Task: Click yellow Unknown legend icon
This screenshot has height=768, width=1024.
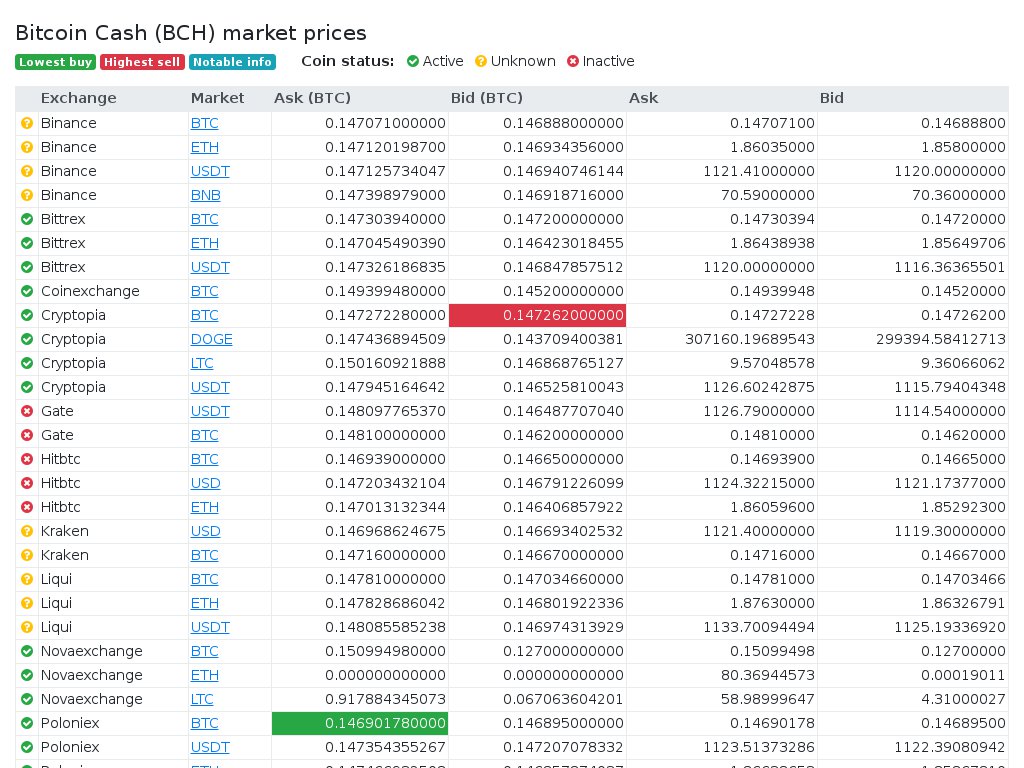Action: pyautogui.click(x=481, y=61)
